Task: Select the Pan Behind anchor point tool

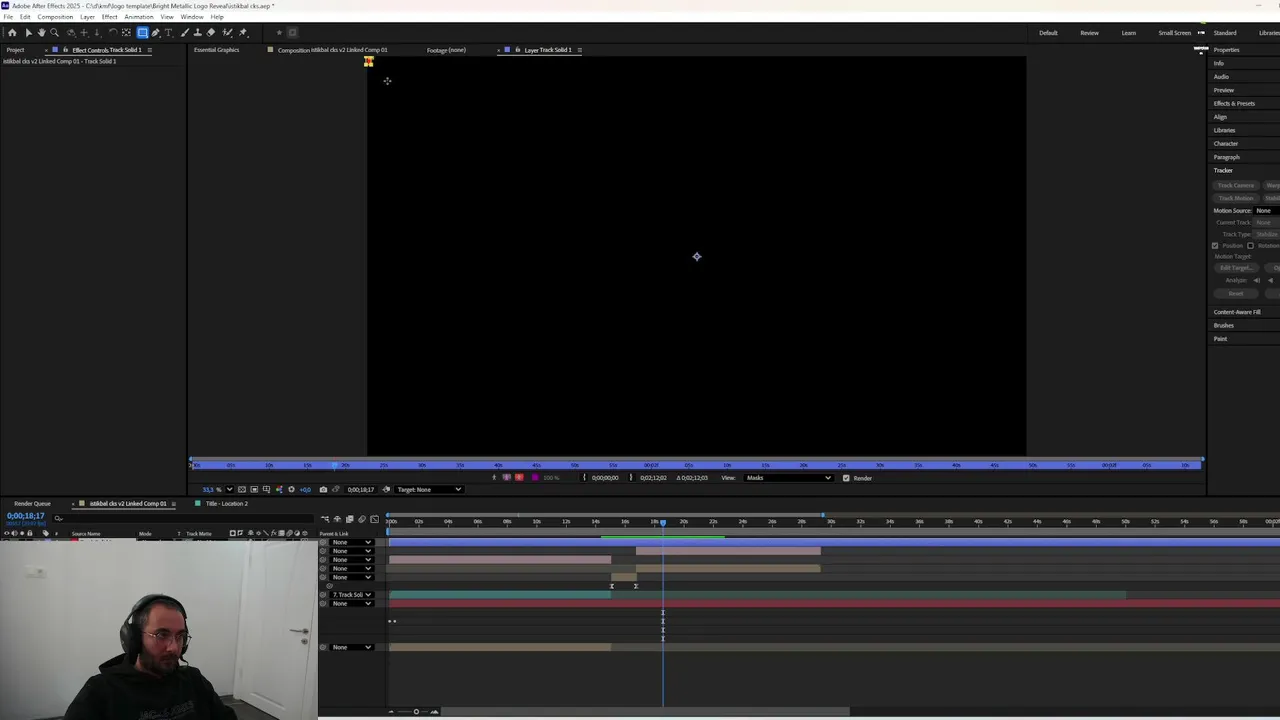Action: (x=126, y=32)
